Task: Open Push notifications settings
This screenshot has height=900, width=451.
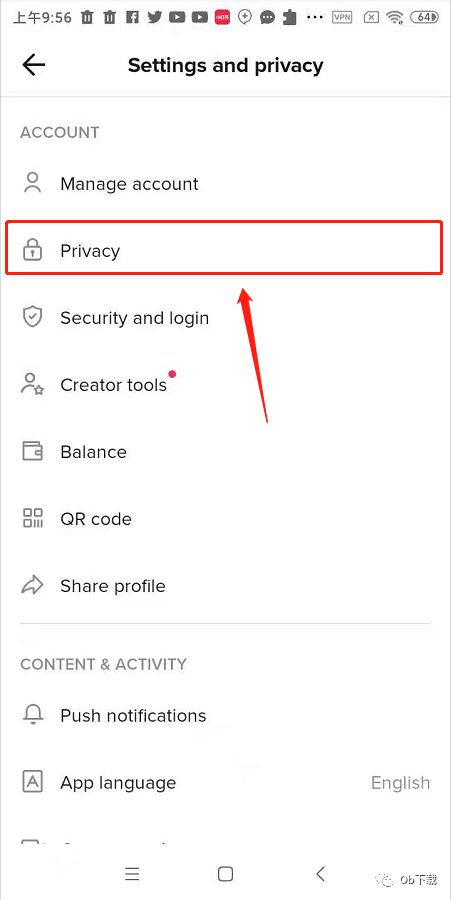Action: point(226,715)
